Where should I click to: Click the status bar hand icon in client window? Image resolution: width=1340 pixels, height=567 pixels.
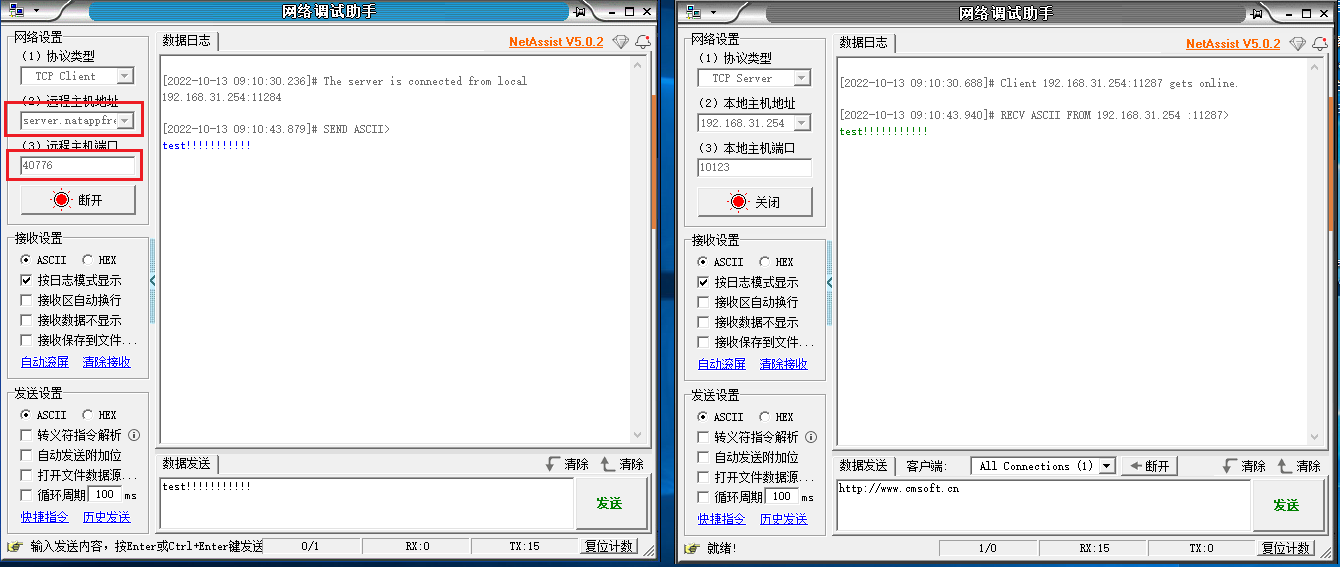click(15, 547)
